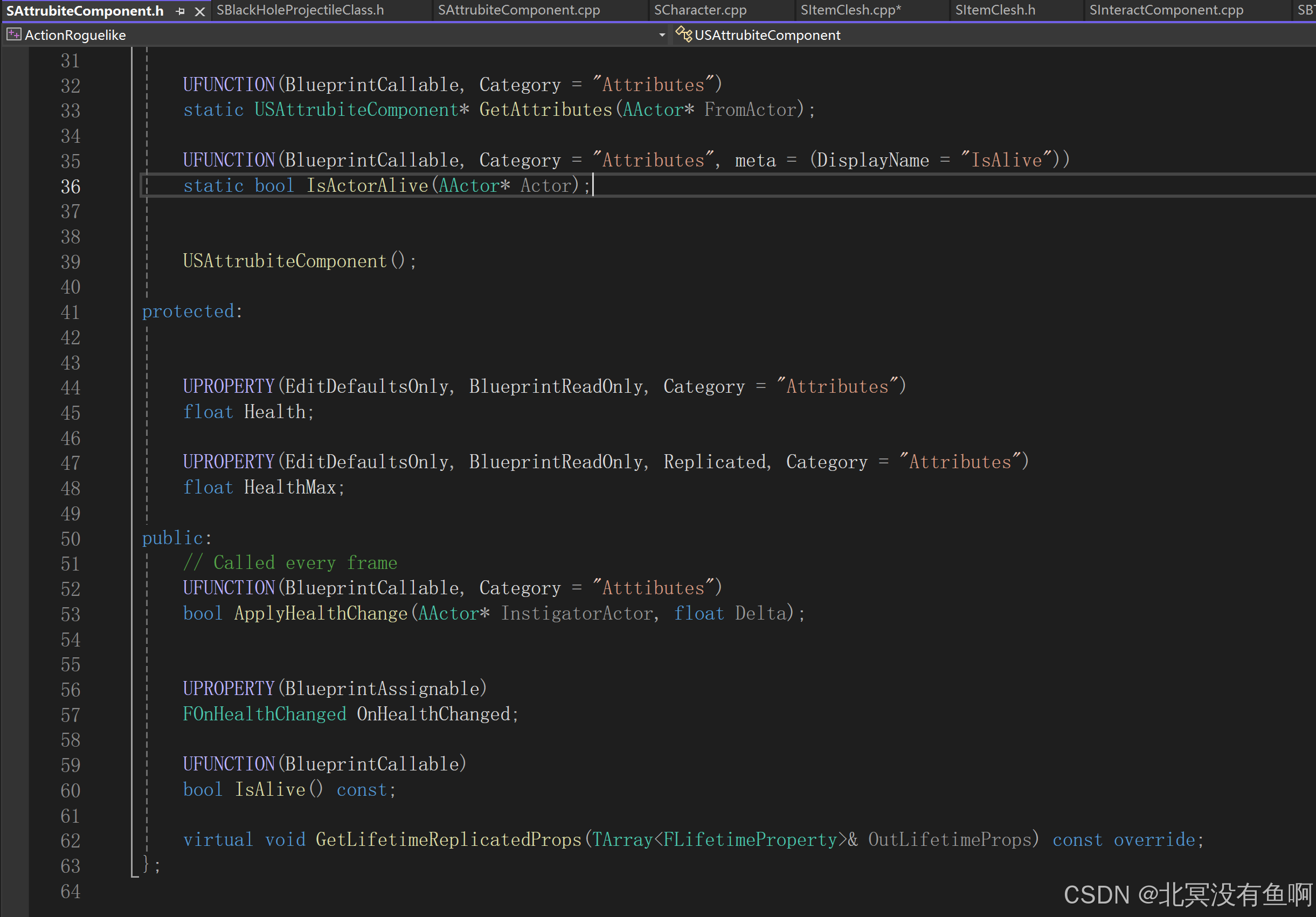Click the FOnHealthChanged type name
This screenshot has height=917, width=1316.
coord(264,714)
